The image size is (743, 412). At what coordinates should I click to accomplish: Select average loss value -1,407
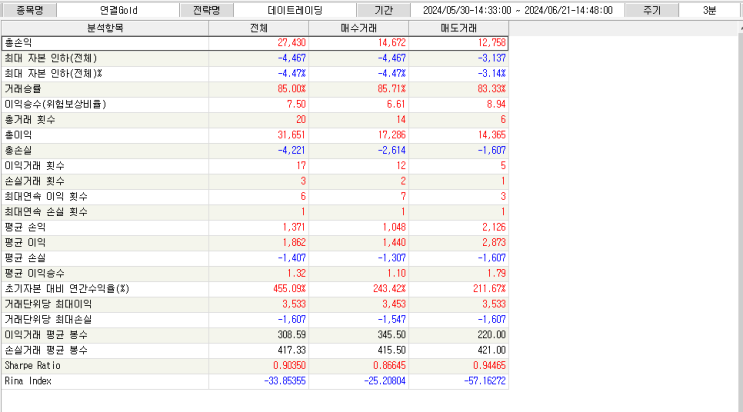[291, 258]
